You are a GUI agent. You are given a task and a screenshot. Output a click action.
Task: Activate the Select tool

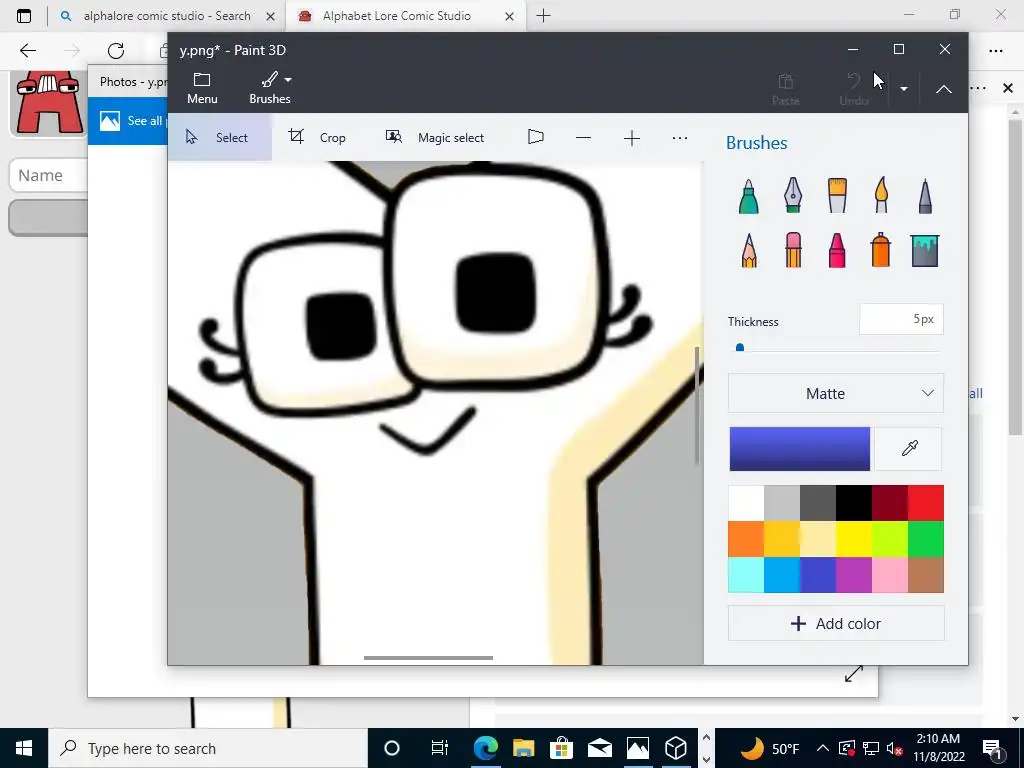coord(220,137)
